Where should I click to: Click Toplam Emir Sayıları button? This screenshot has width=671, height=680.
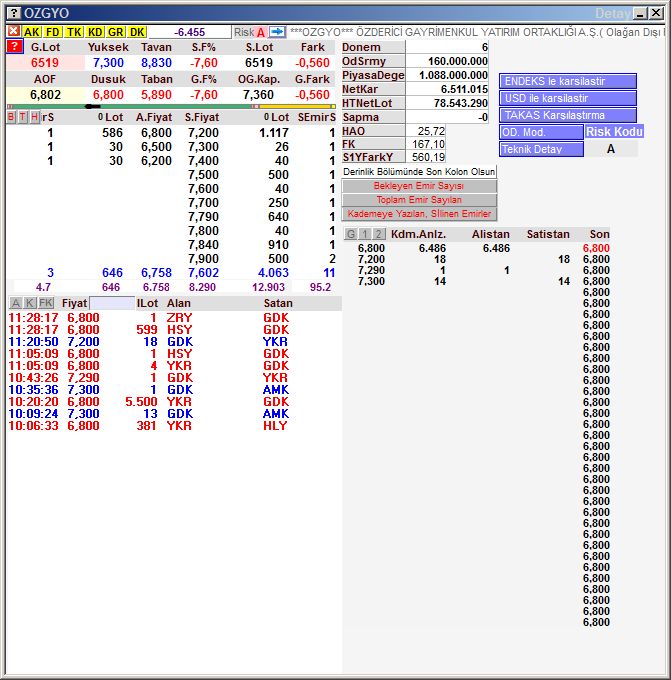tap(419, 199)
